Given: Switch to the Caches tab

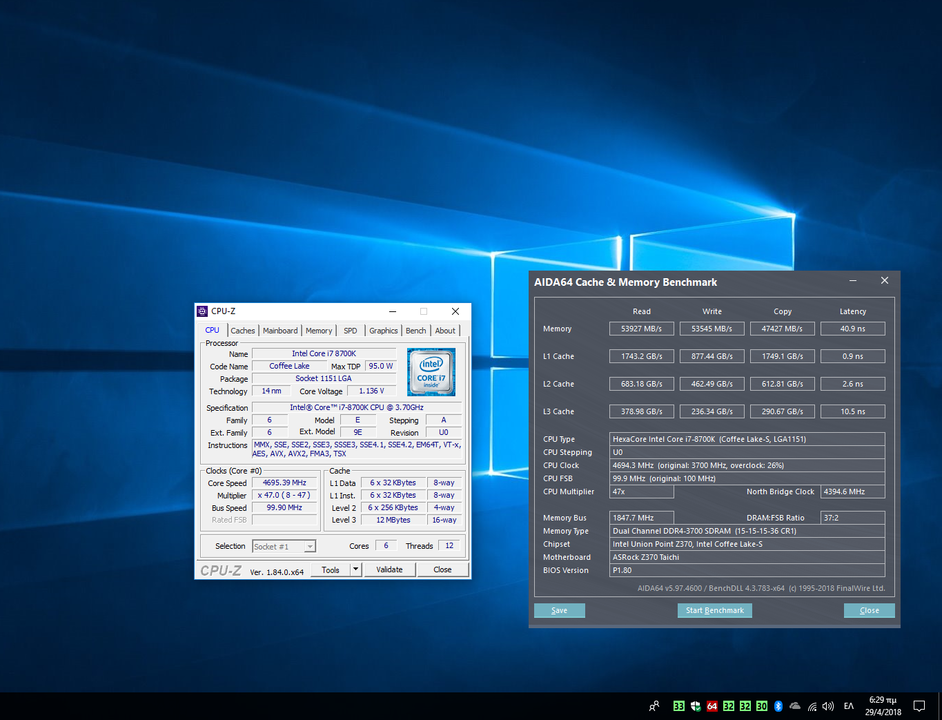Looking at the screenshot, I should click(243, 331).
